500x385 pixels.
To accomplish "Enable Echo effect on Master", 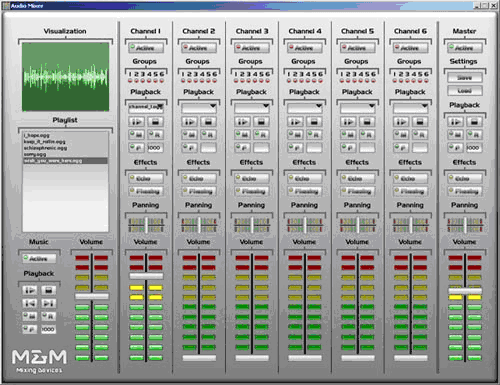I will (465, 179).
